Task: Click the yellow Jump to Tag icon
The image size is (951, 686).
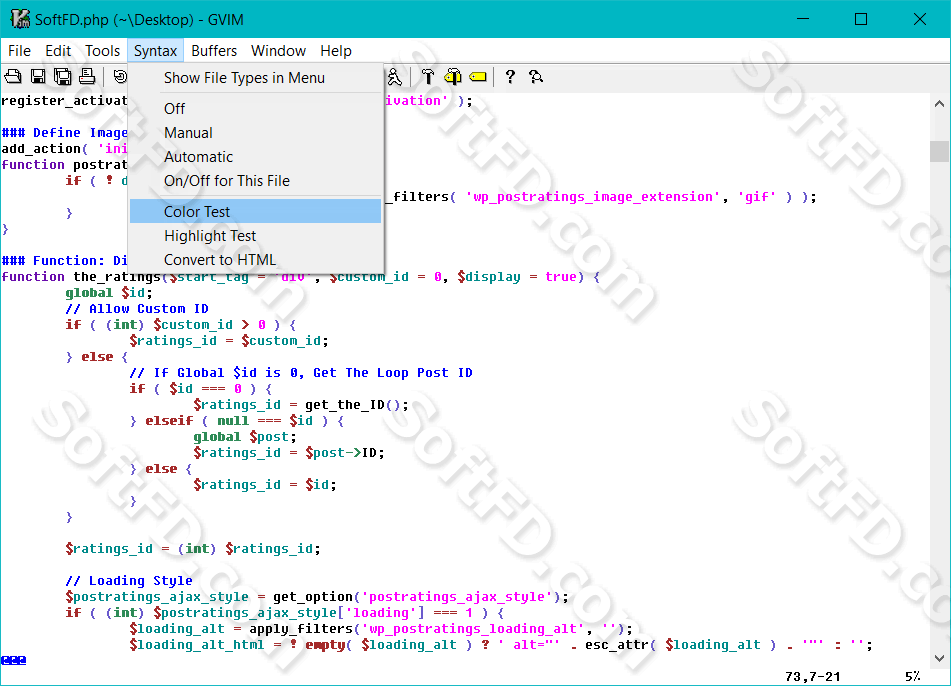Action: (x=478, y=76)
